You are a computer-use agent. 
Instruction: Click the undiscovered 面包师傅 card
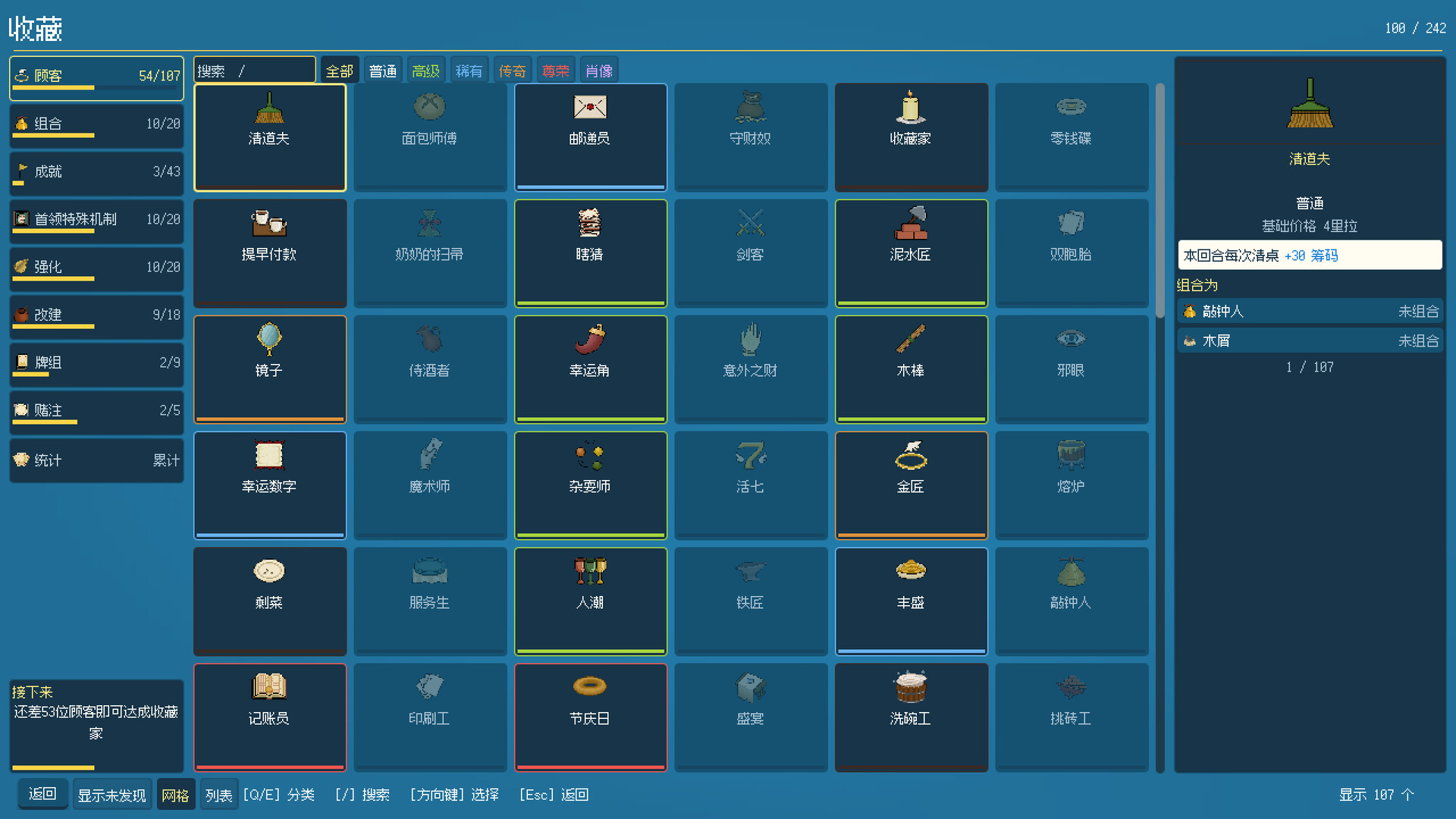(x=430, y=137)
